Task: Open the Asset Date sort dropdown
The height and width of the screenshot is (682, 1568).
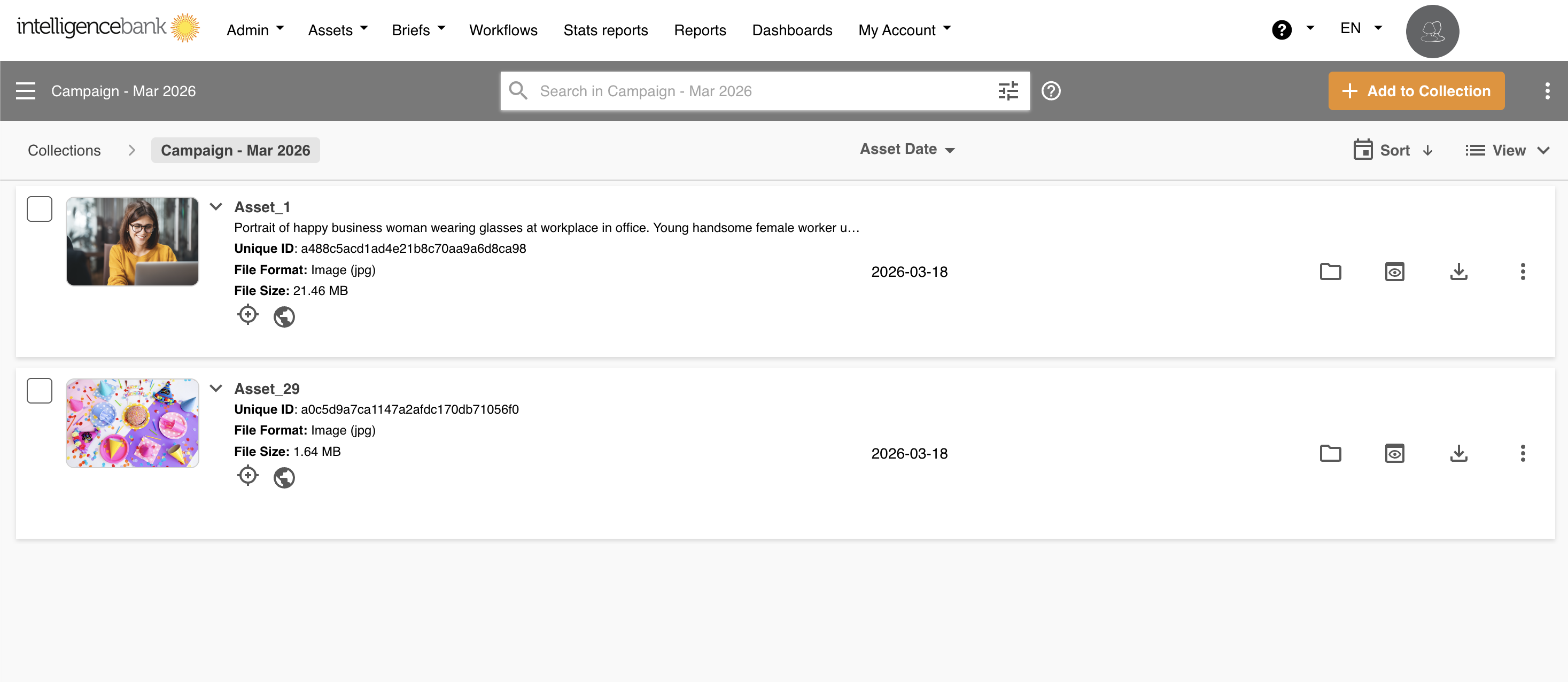Action: [907, 149]
